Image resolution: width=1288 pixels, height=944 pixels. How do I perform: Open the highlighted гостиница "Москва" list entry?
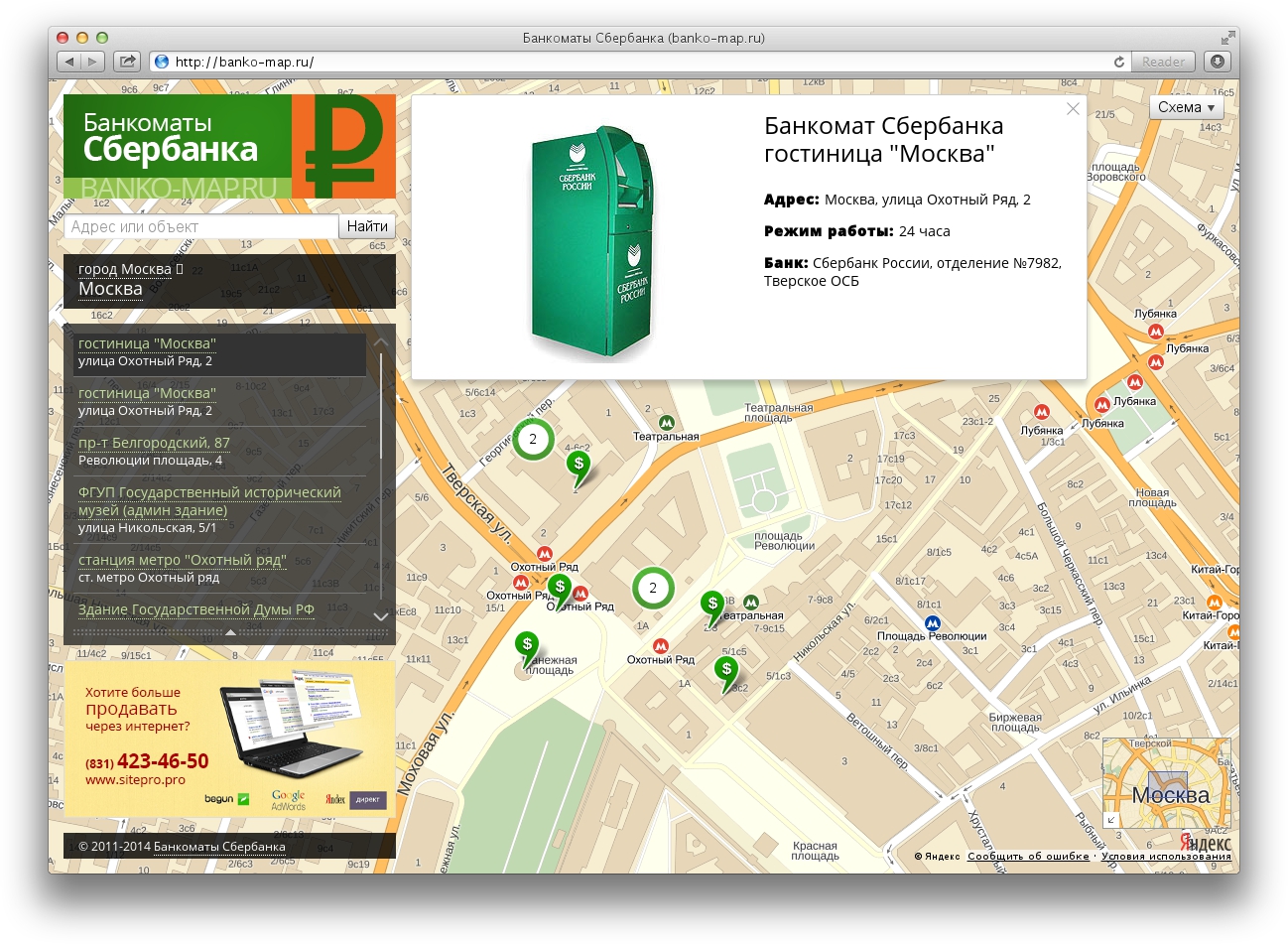147,343
